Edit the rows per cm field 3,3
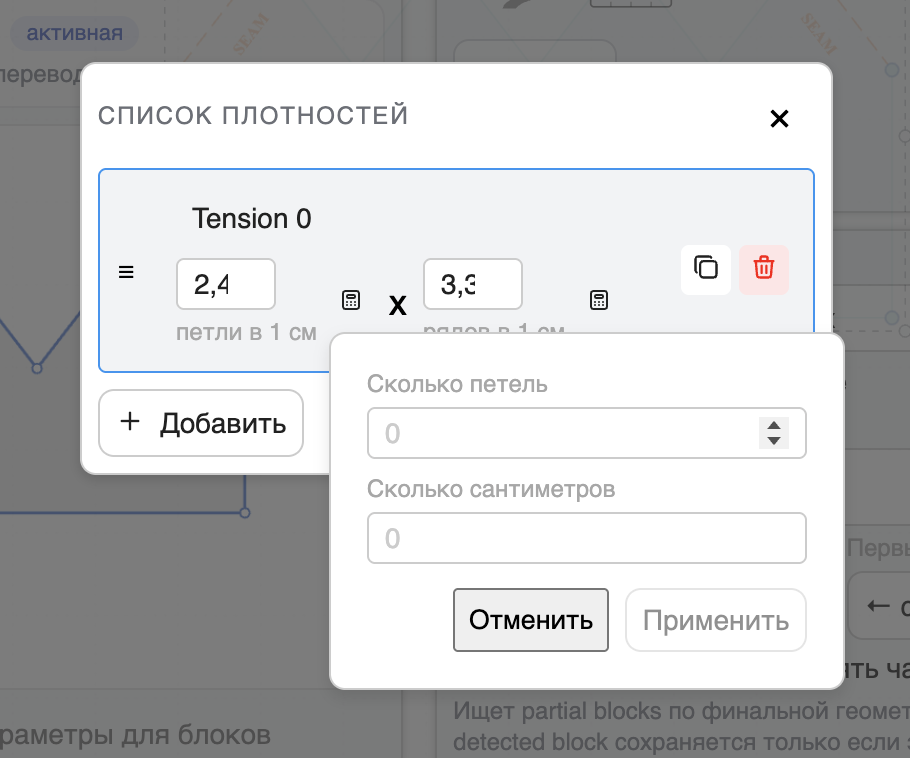This screenshot has width=910, height=758. pos(472,284)
